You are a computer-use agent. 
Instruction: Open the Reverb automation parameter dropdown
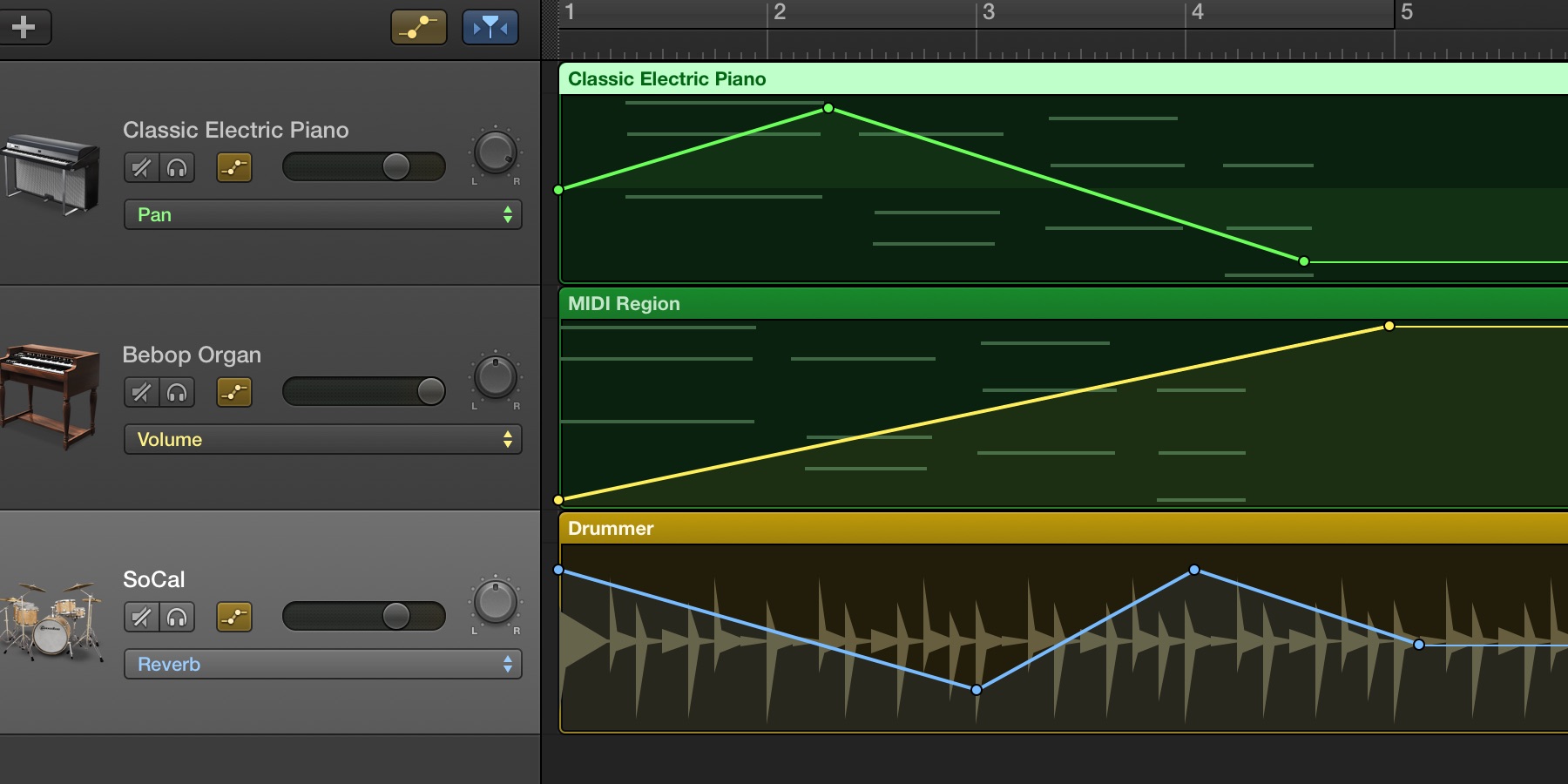[x=323, y=664]
